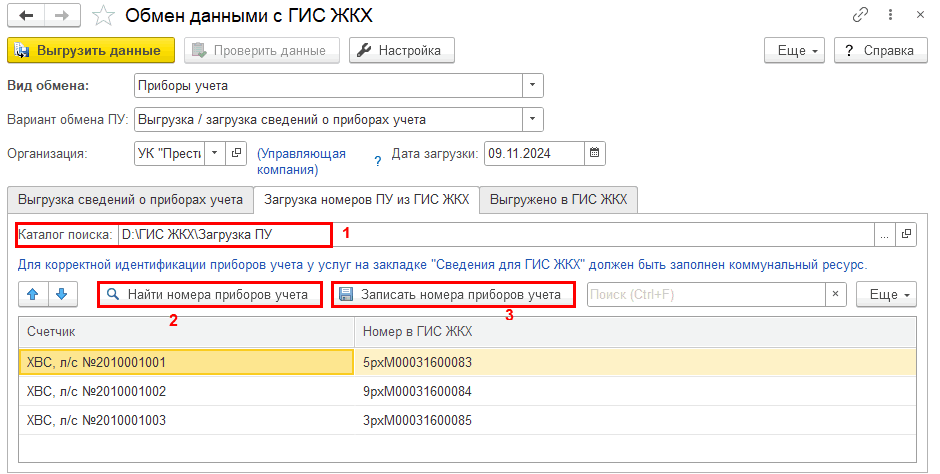940x474 pixels.
Task: Open the organization card icon next to УК
Action: coord(236,153)
